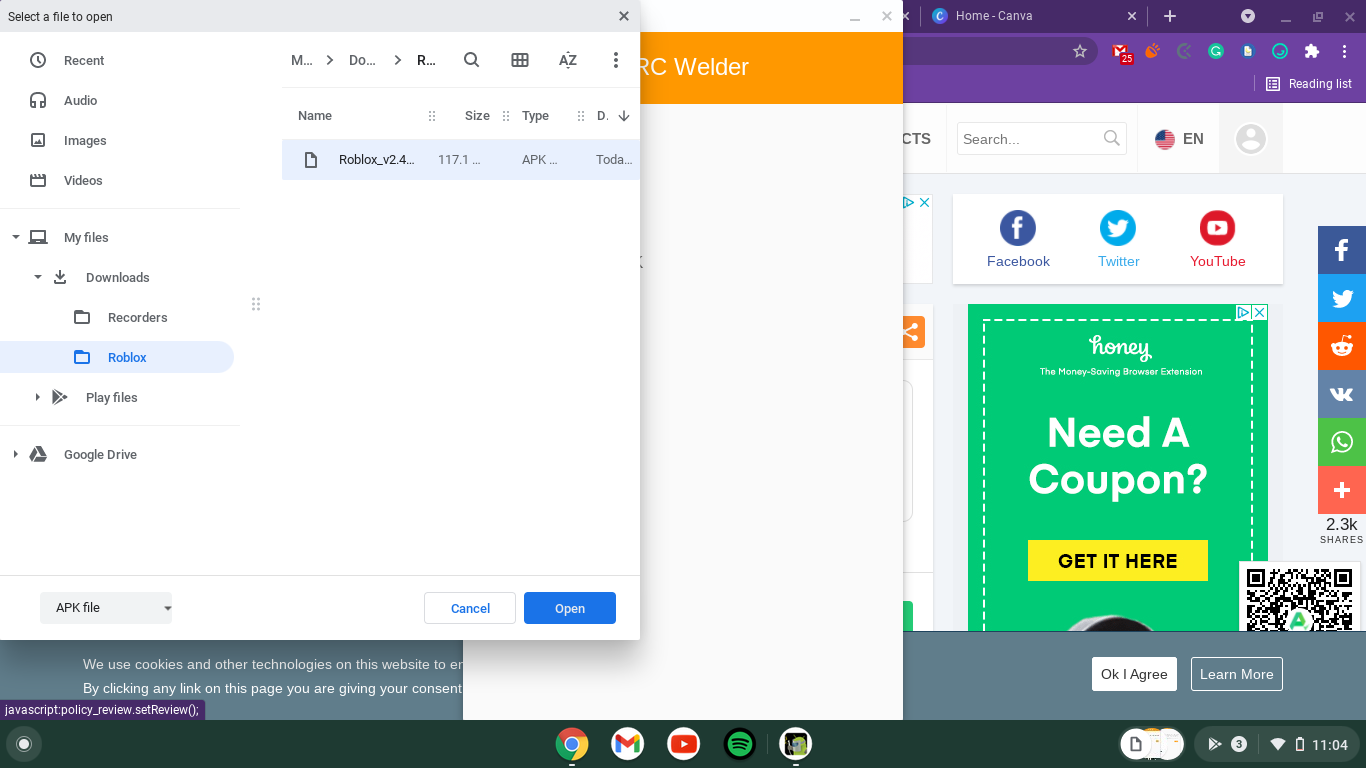Share on VK via side bar
The width and height of the screenshot is (1366, 768).
click(1342, 394)
